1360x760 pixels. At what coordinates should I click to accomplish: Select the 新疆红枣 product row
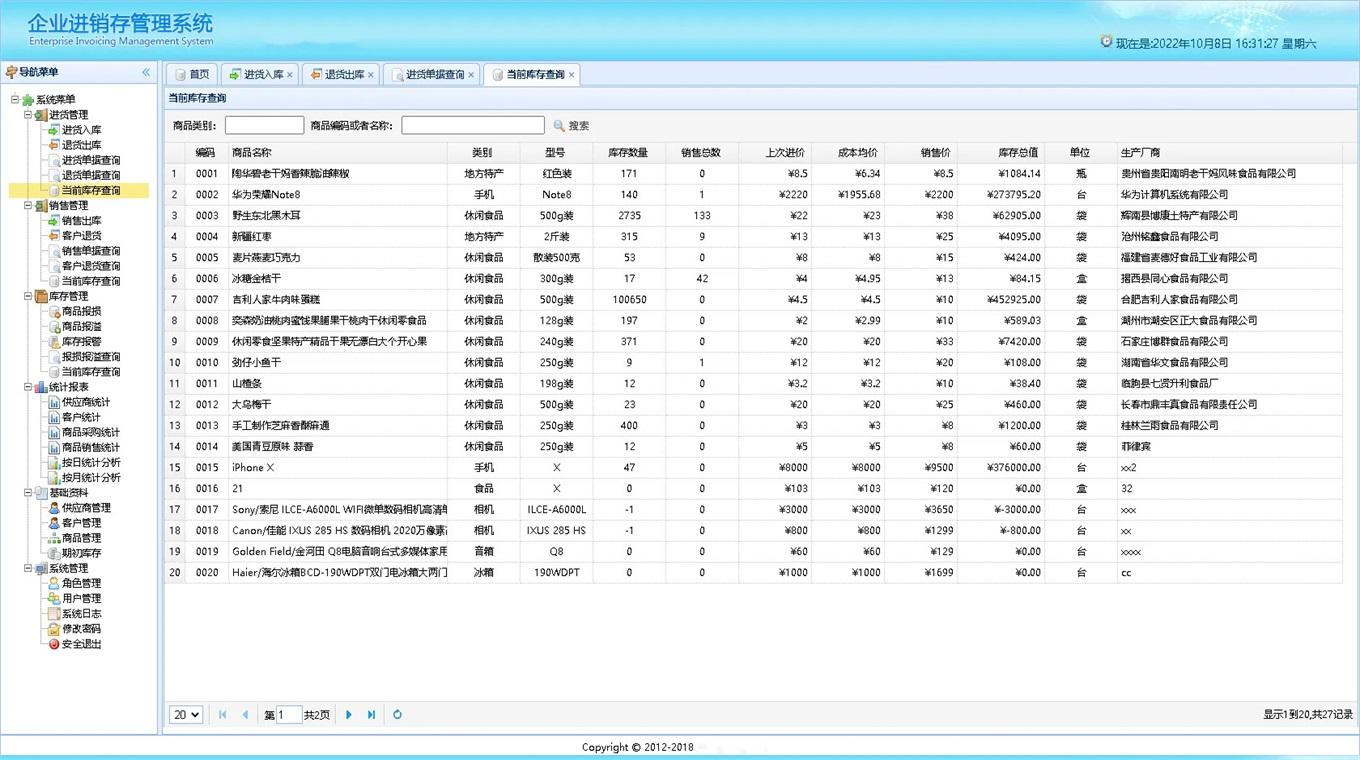pos(754,237)
